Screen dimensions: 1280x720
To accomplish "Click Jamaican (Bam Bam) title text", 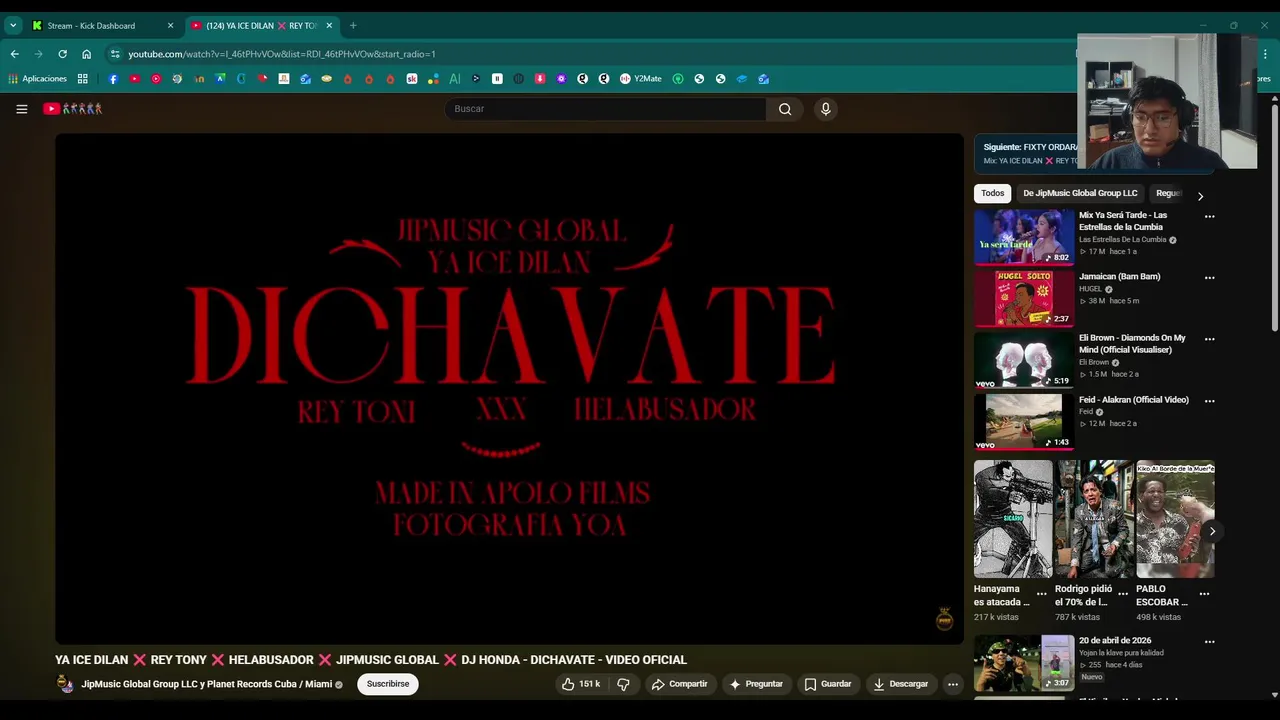I will (x=1120, y=277).
